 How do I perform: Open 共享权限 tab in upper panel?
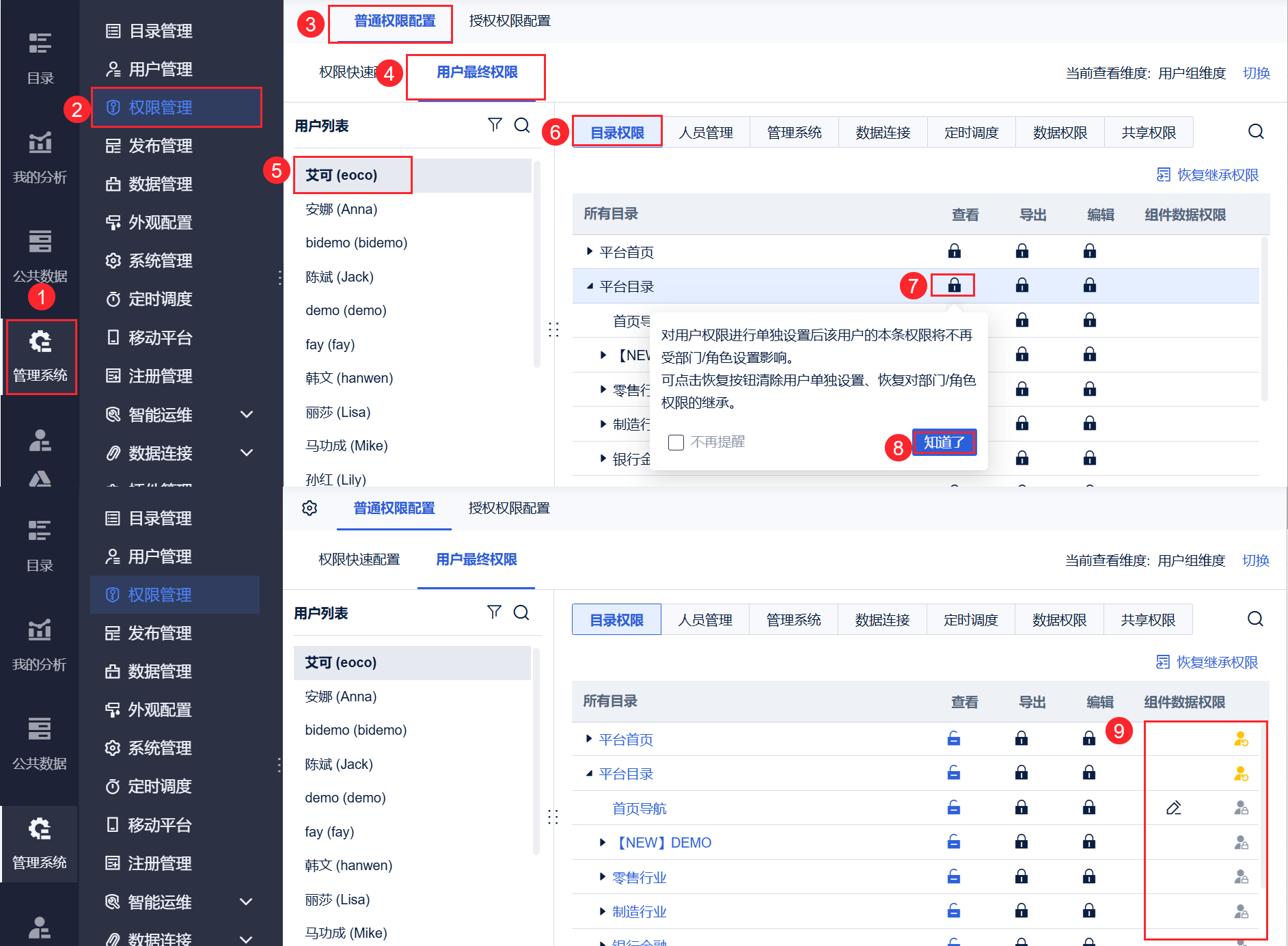[x=1149, y=133]
